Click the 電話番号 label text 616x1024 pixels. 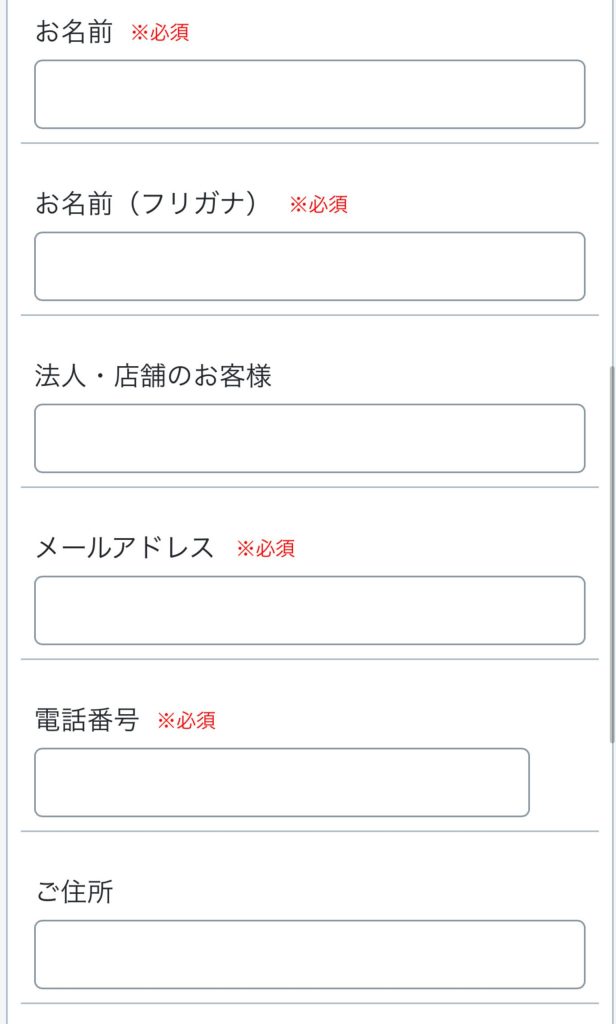pos(86,720)
